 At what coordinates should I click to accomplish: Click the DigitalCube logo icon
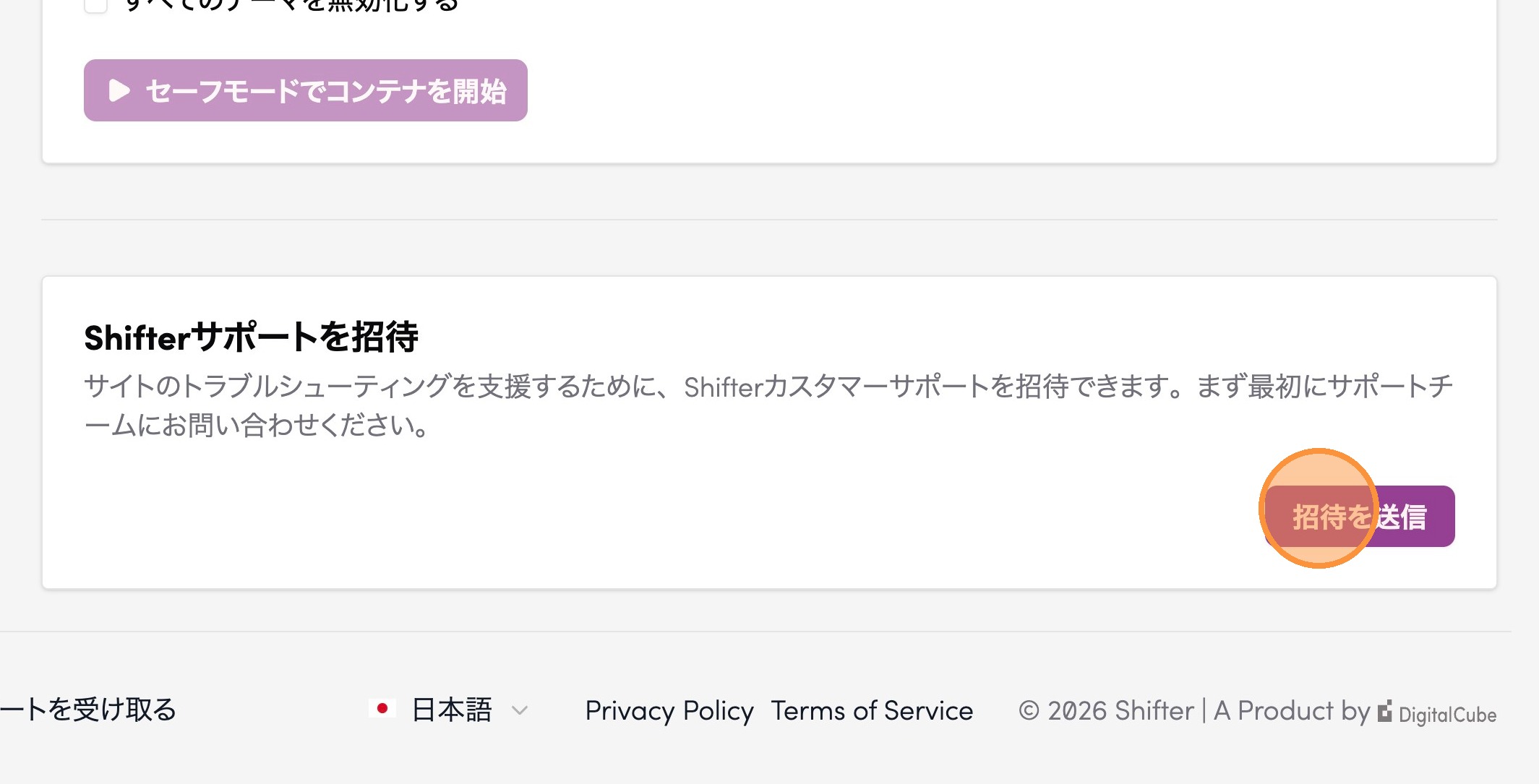point(1385,712)
